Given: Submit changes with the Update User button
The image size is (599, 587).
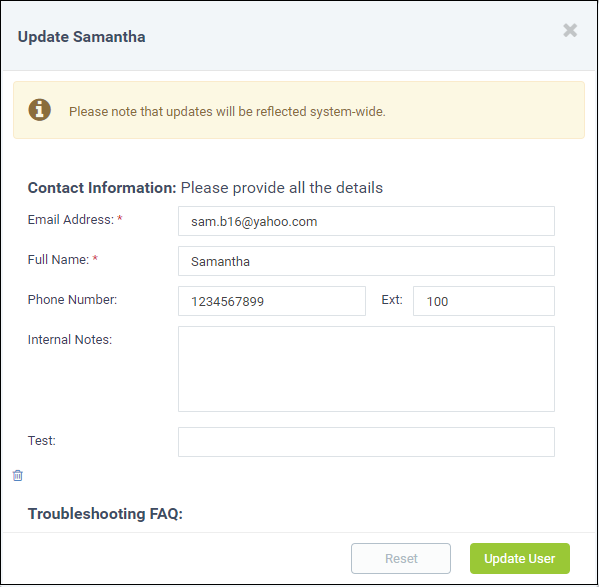Looking at the screenshot, I should coord(520,558).
